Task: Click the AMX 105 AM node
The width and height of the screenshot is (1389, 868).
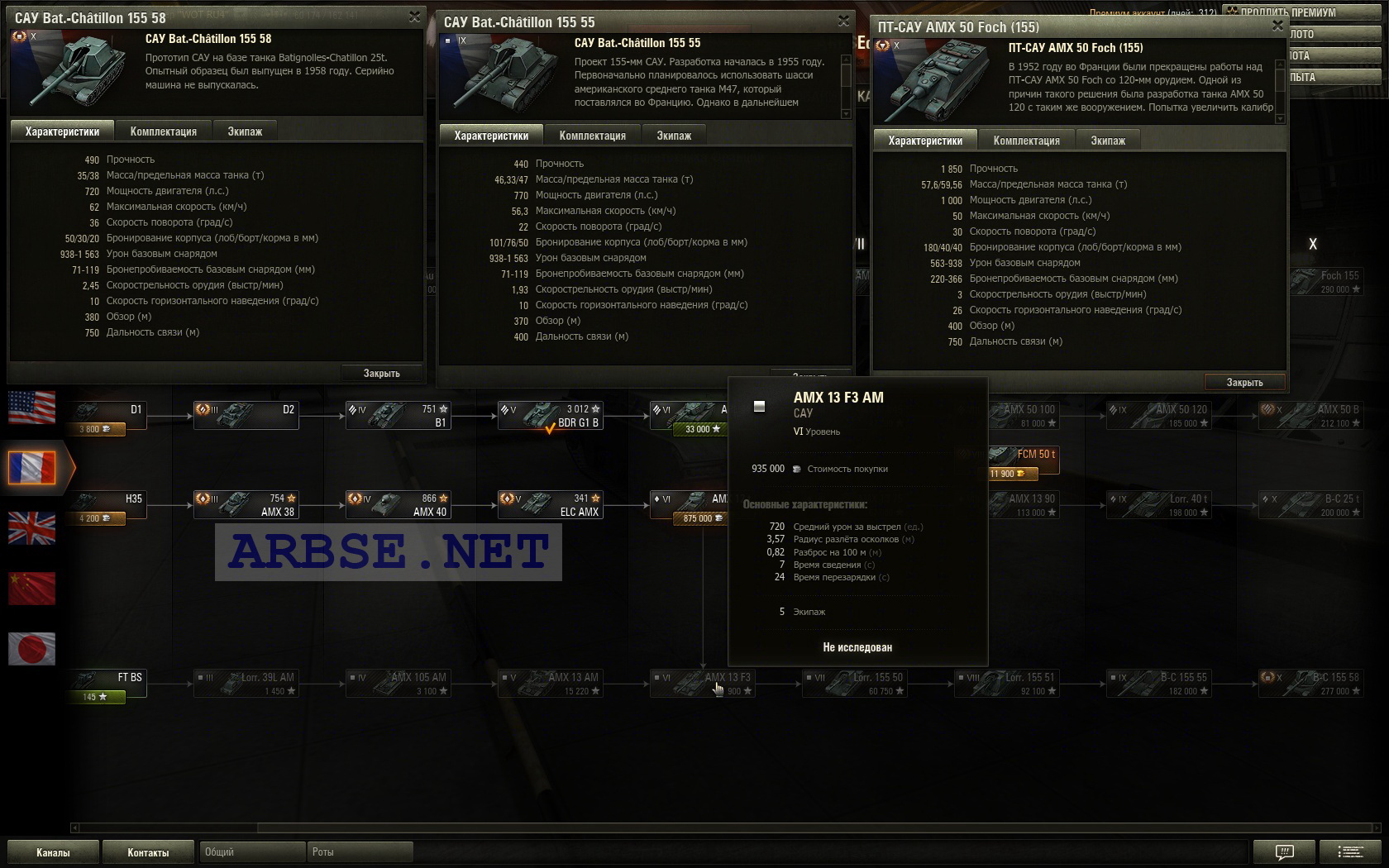Action: coord(398,683)
